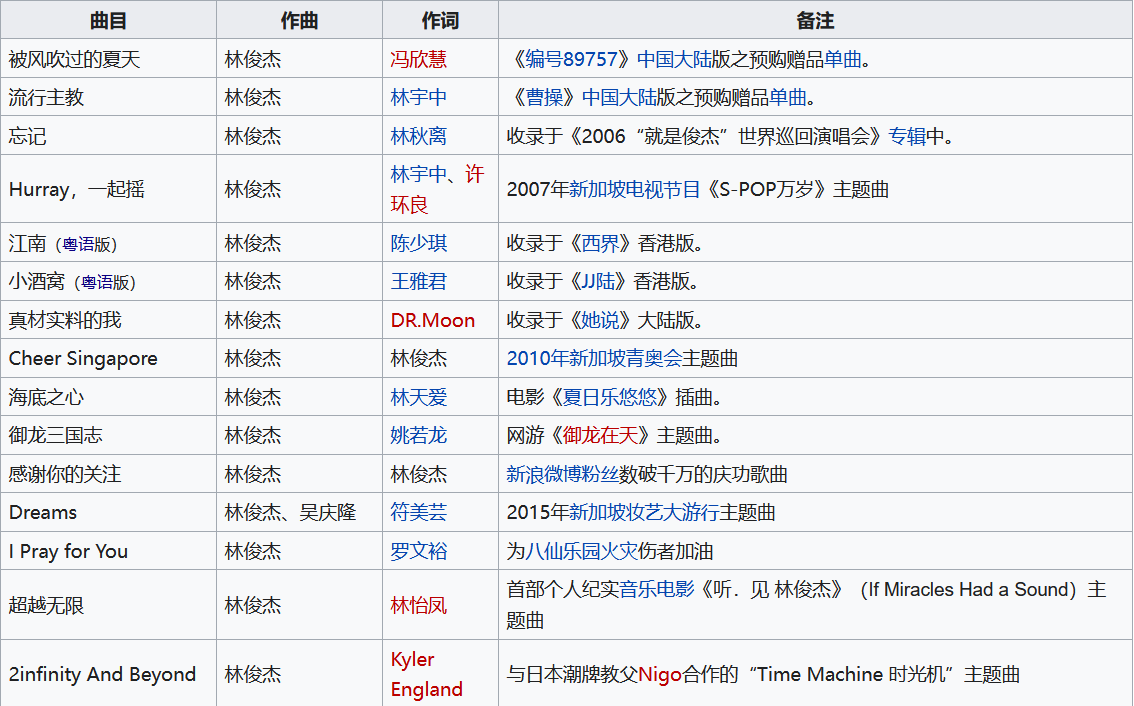Select the song title 感谢你的关注

coord(65,475)
